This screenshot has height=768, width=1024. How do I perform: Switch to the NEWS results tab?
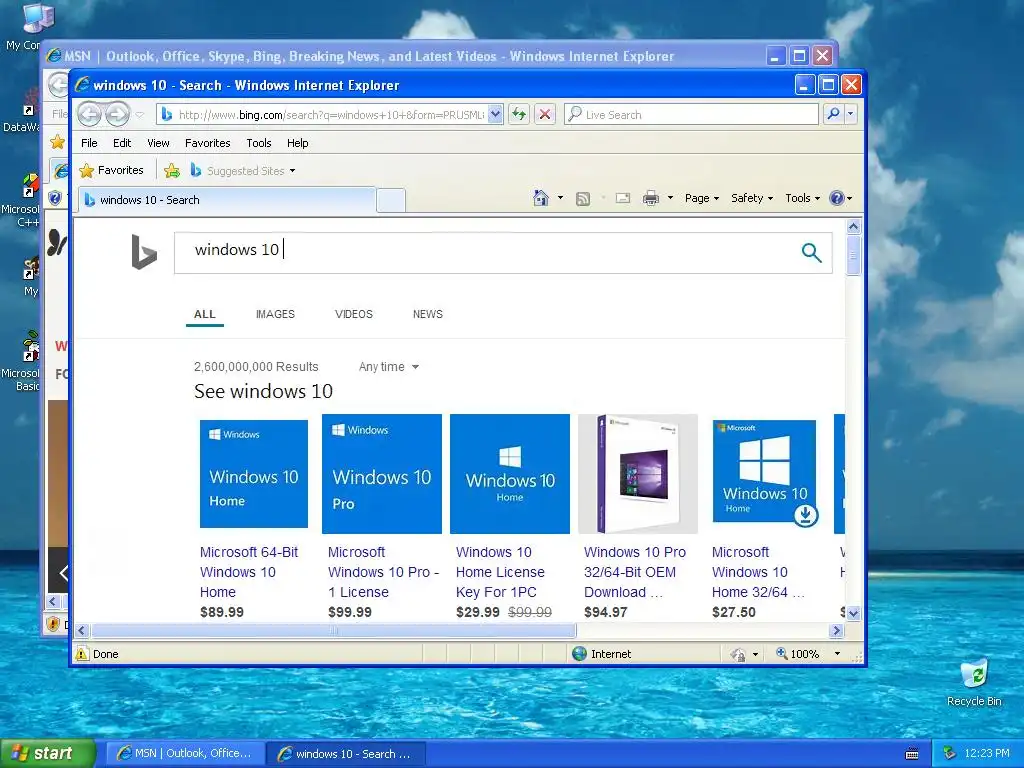pos(428,314)
